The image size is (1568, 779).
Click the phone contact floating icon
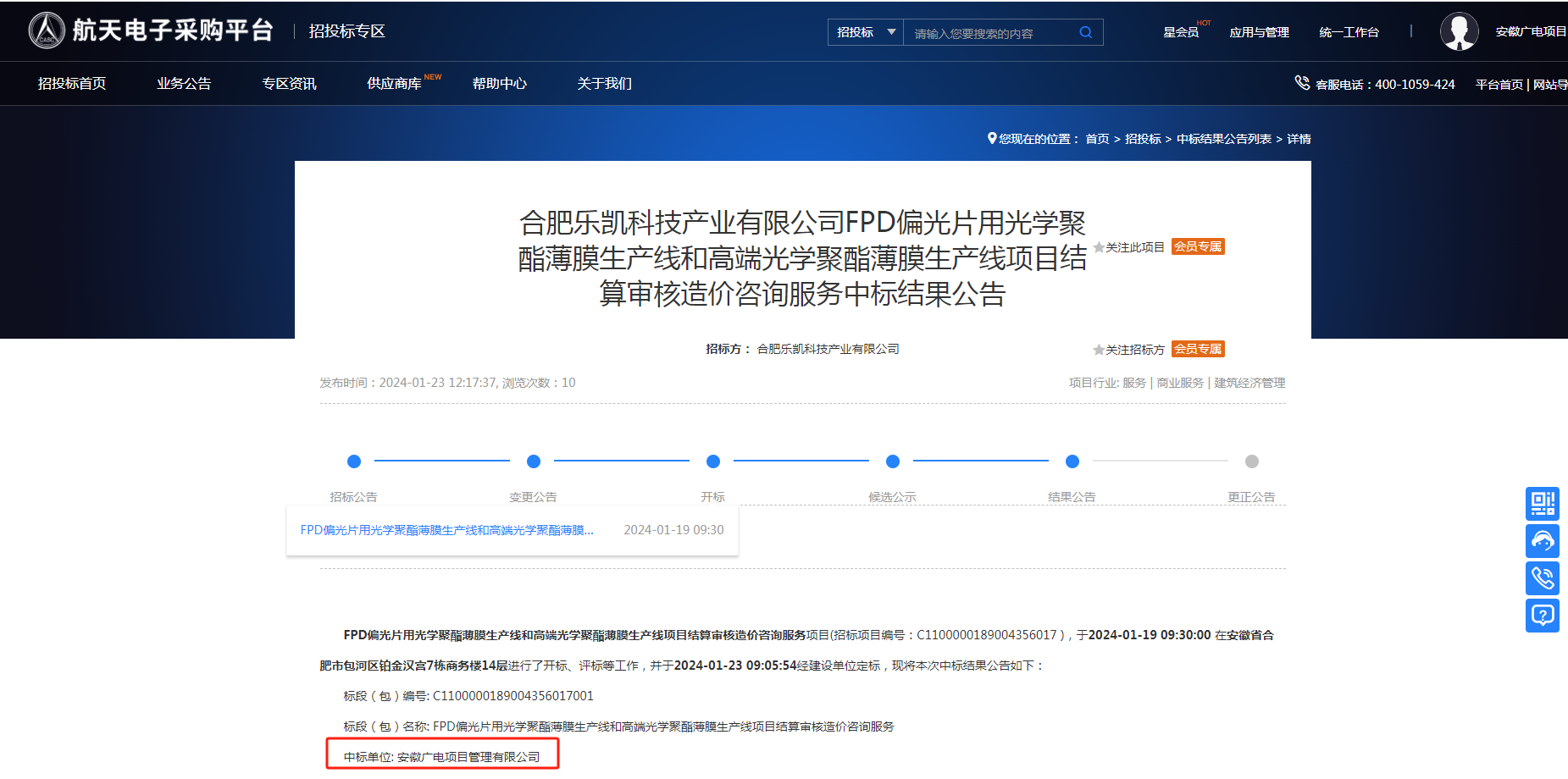point(1542,578)
